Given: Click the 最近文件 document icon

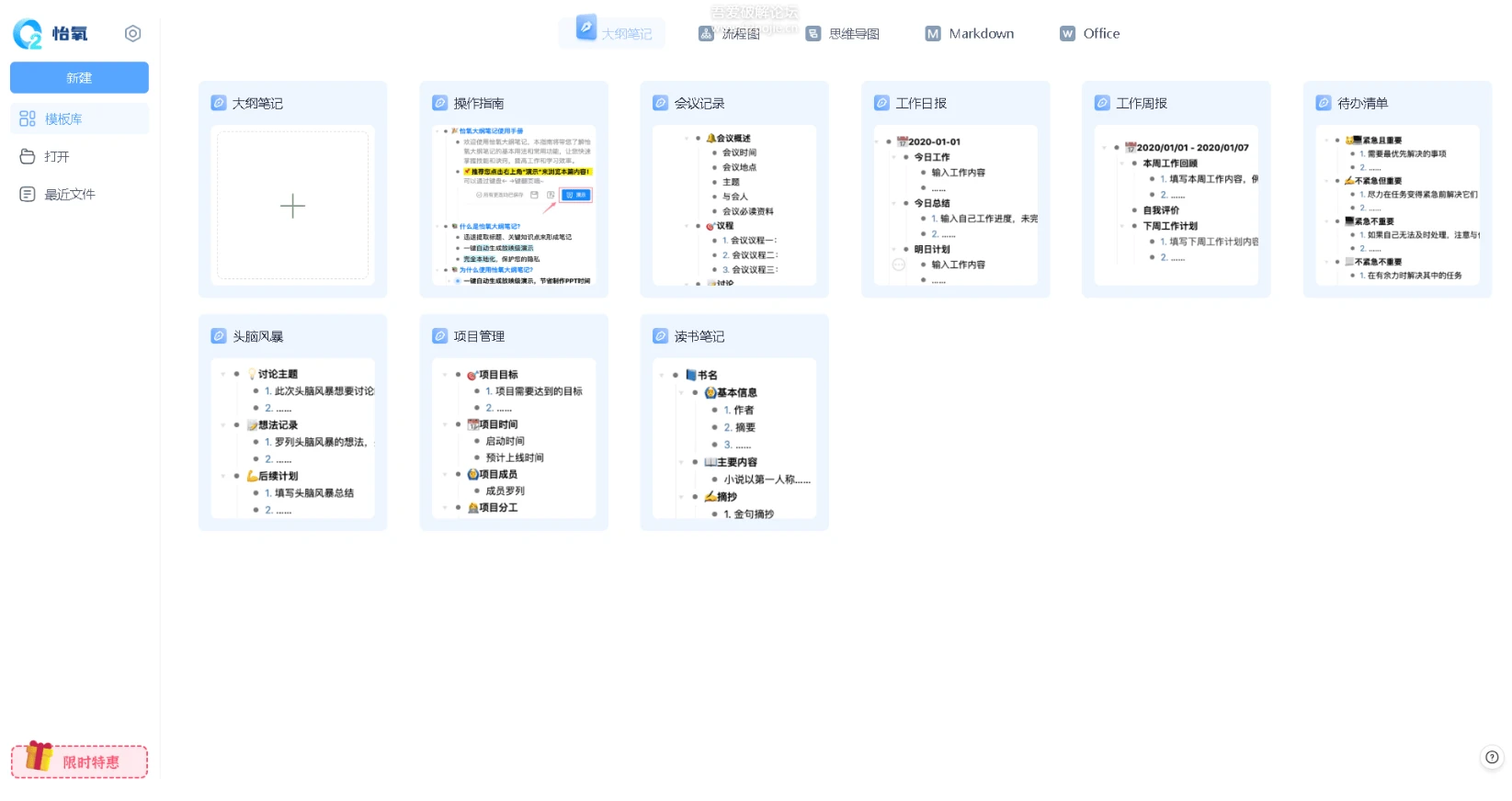Looking at the screenshot, I should [x=28, y=194].
